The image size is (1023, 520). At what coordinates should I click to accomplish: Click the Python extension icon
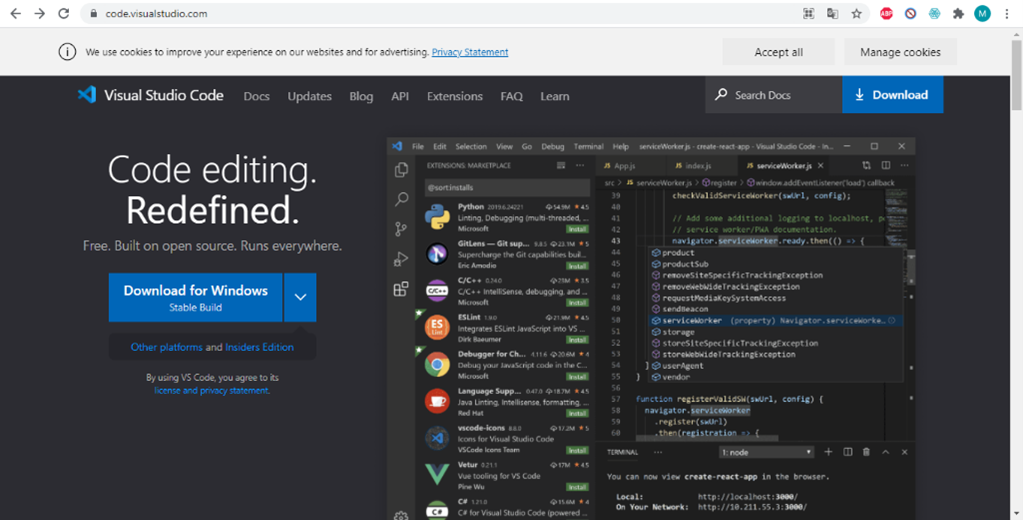pyautogui.click(x=437, y=217)
